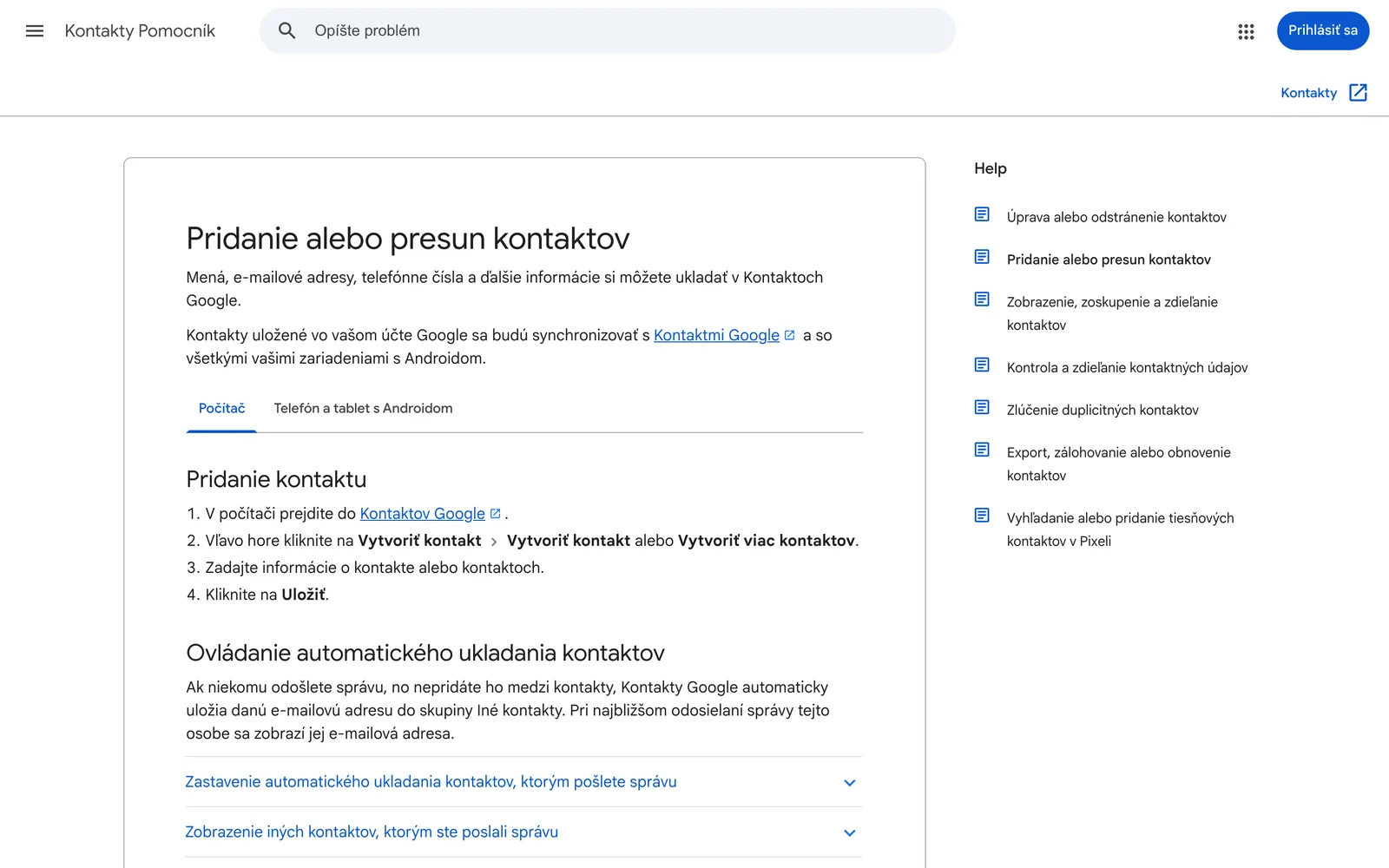This screenshot has height=868, width=1389.
Task: Click the external link icon beside Kontakty
Action: tap(1359, 93)
